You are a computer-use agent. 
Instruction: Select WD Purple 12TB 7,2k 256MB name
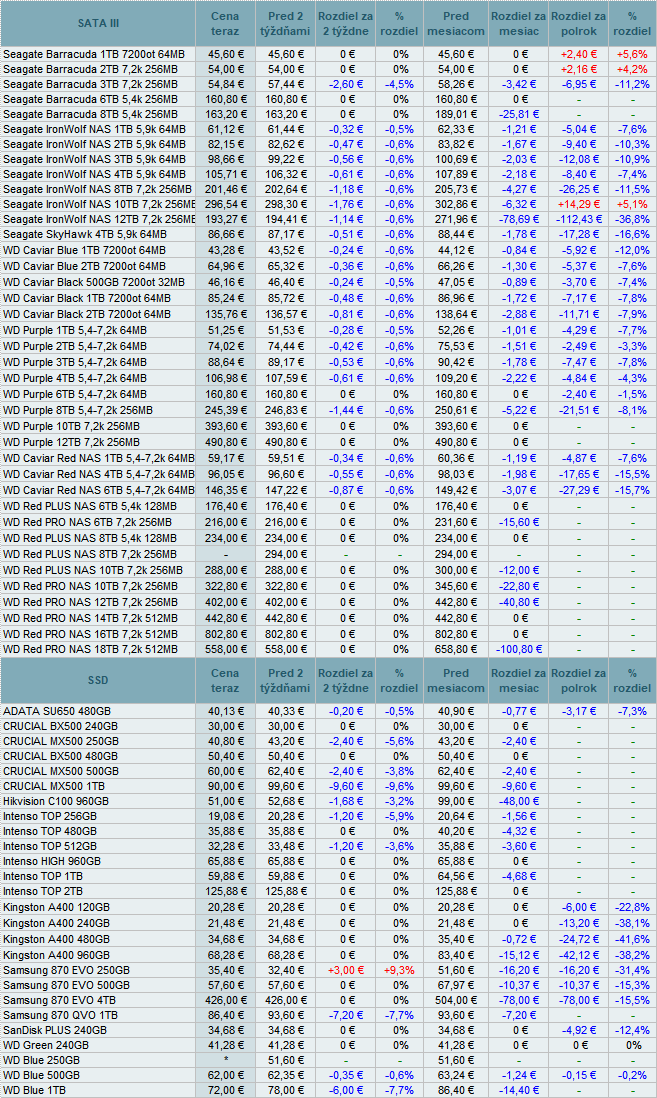click(x=71, y=442)
